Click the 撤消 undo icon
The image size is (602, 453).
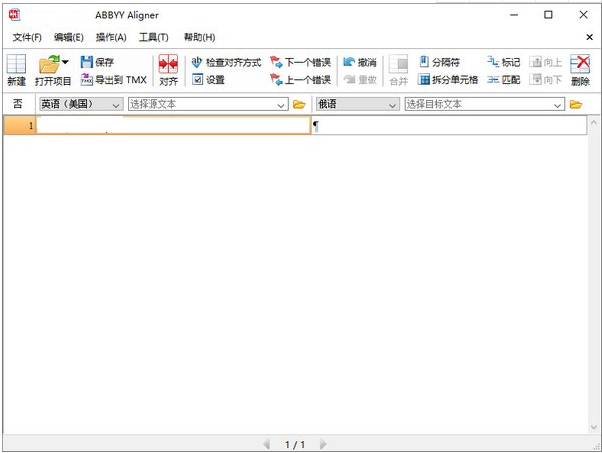click(x=349, y=61)
